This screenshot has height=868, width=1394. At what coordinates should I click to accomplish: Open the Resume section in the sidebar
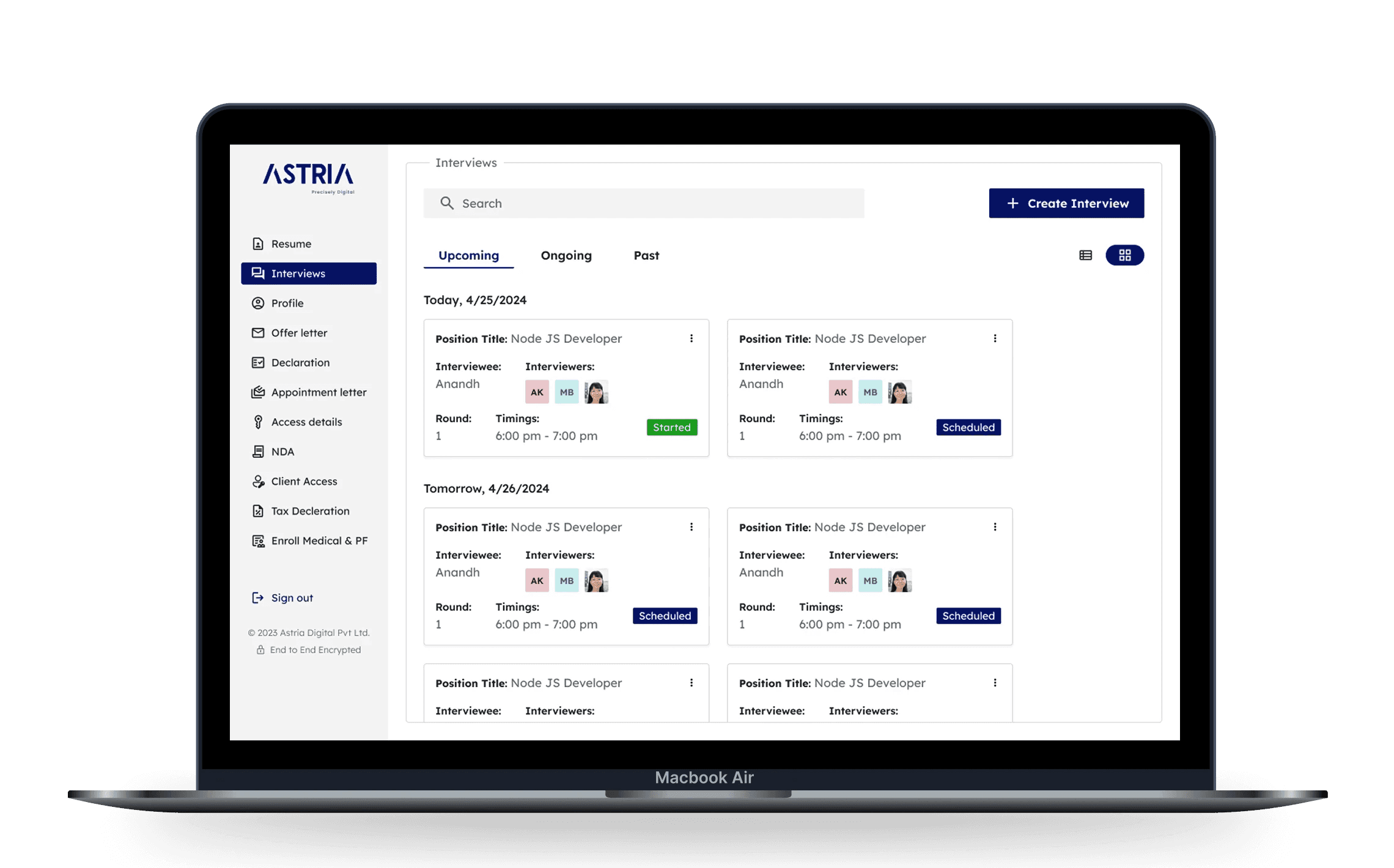point(290,243)
